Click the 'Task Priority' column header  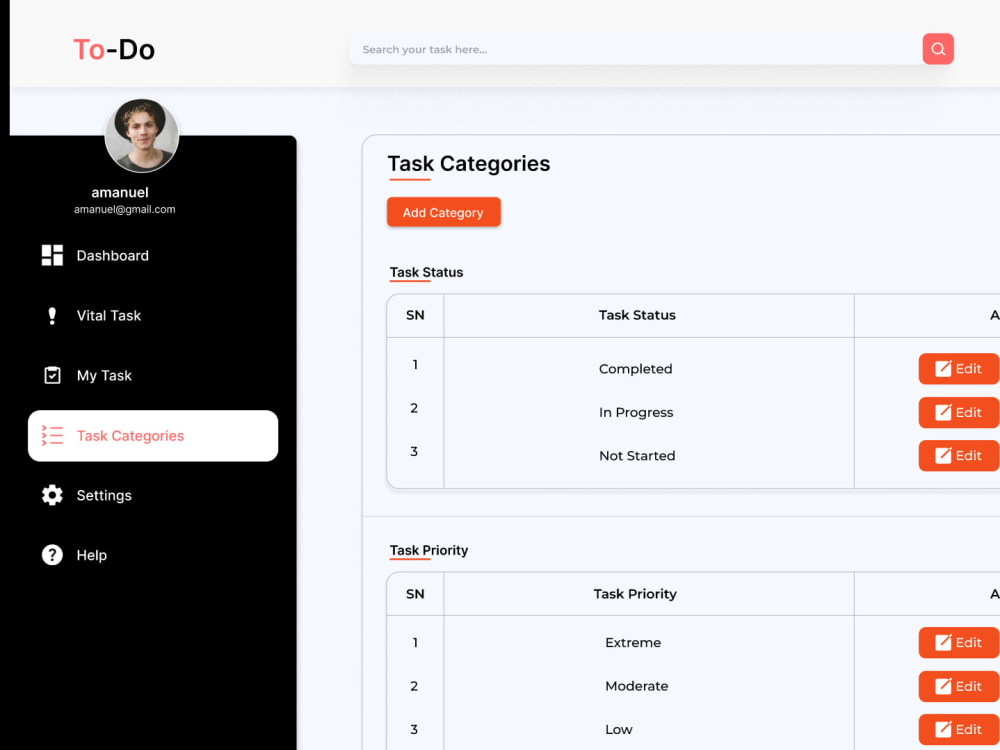pyautogui.click(x=635, y=594)
